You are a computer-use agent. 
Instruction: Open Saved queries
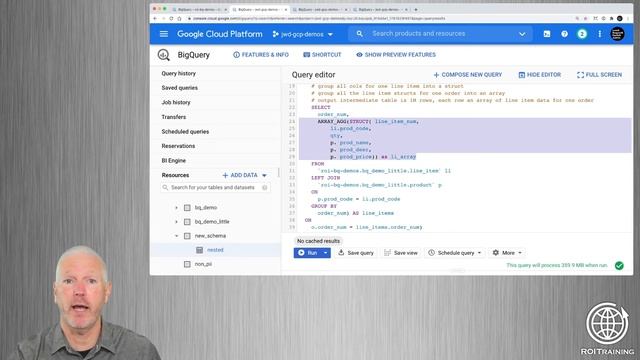[180, 88]
